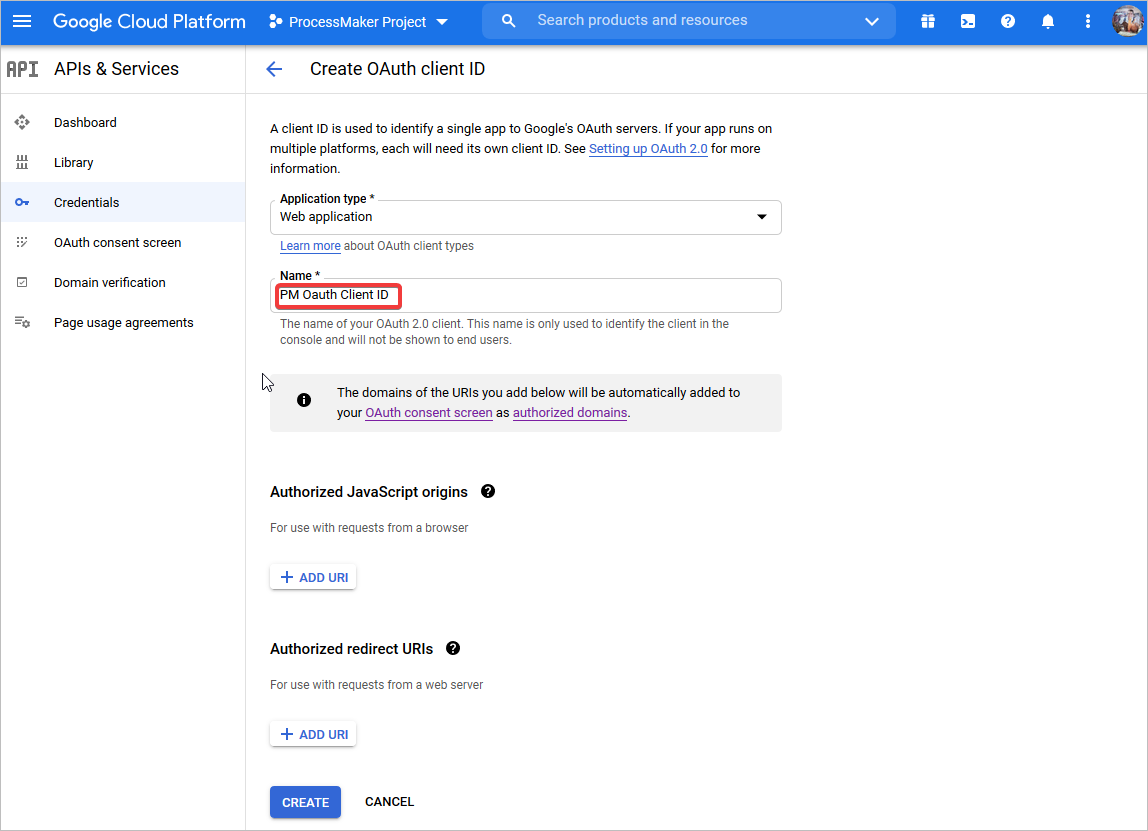Expand the search bar dropdown arrow
Screen dimensions: 1148x831
tap(871, 21)
